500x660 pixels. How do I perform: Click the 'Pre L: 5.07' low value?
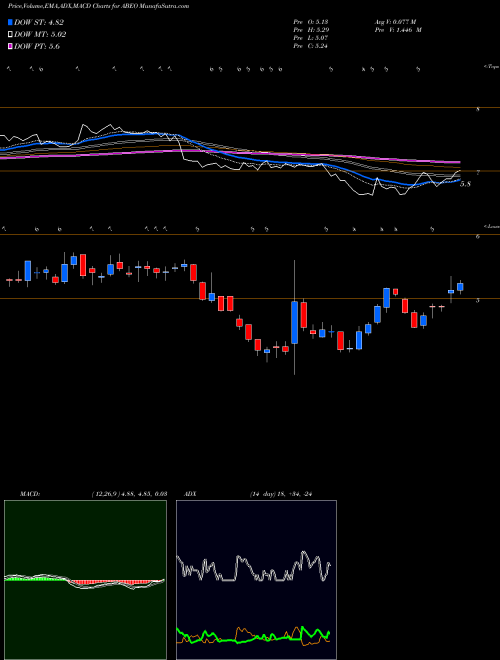point(311,38)
